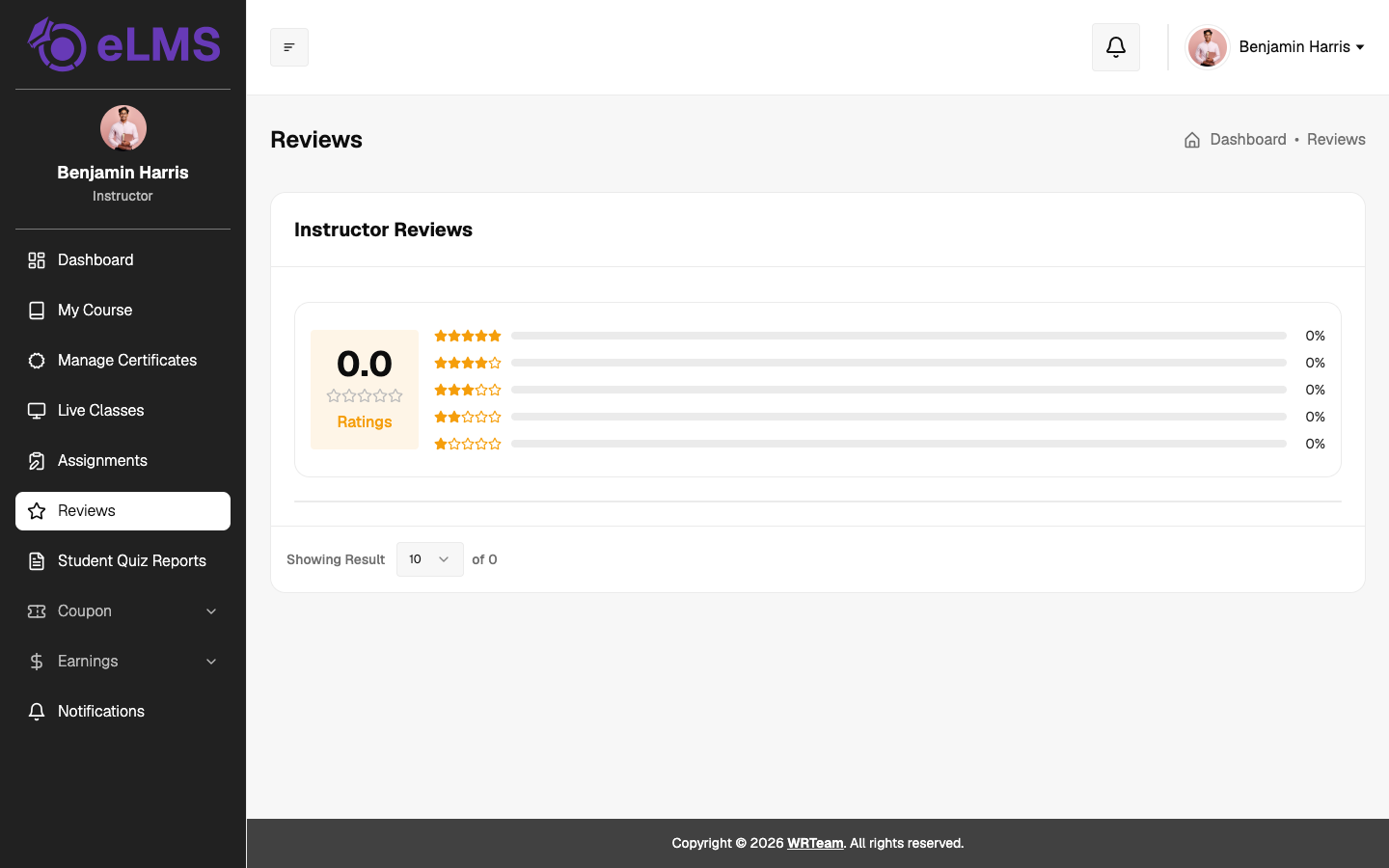Click the empty stars under 0.0 score

coord(365,396)
